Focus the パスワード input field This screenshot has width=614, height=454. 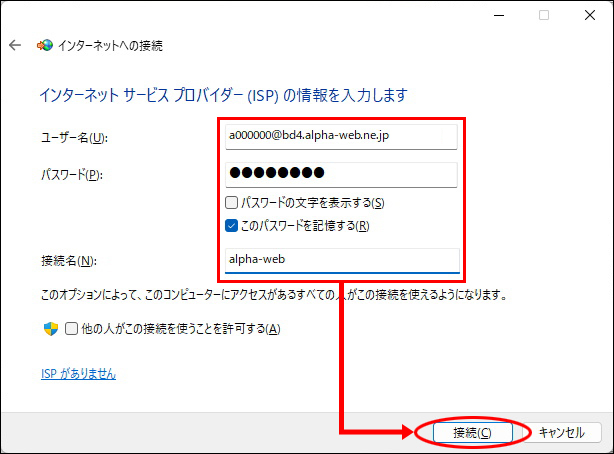point(341,174)
